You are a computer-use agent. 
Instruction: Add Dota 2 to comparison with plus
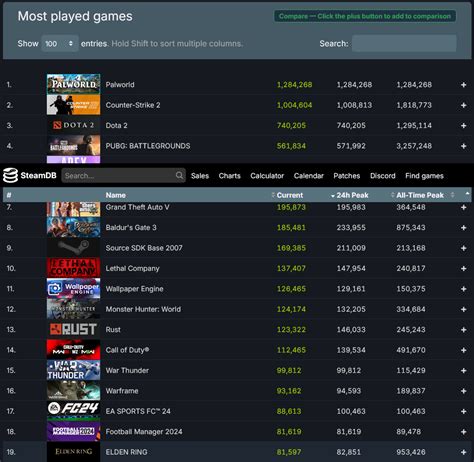coord(463,126)
